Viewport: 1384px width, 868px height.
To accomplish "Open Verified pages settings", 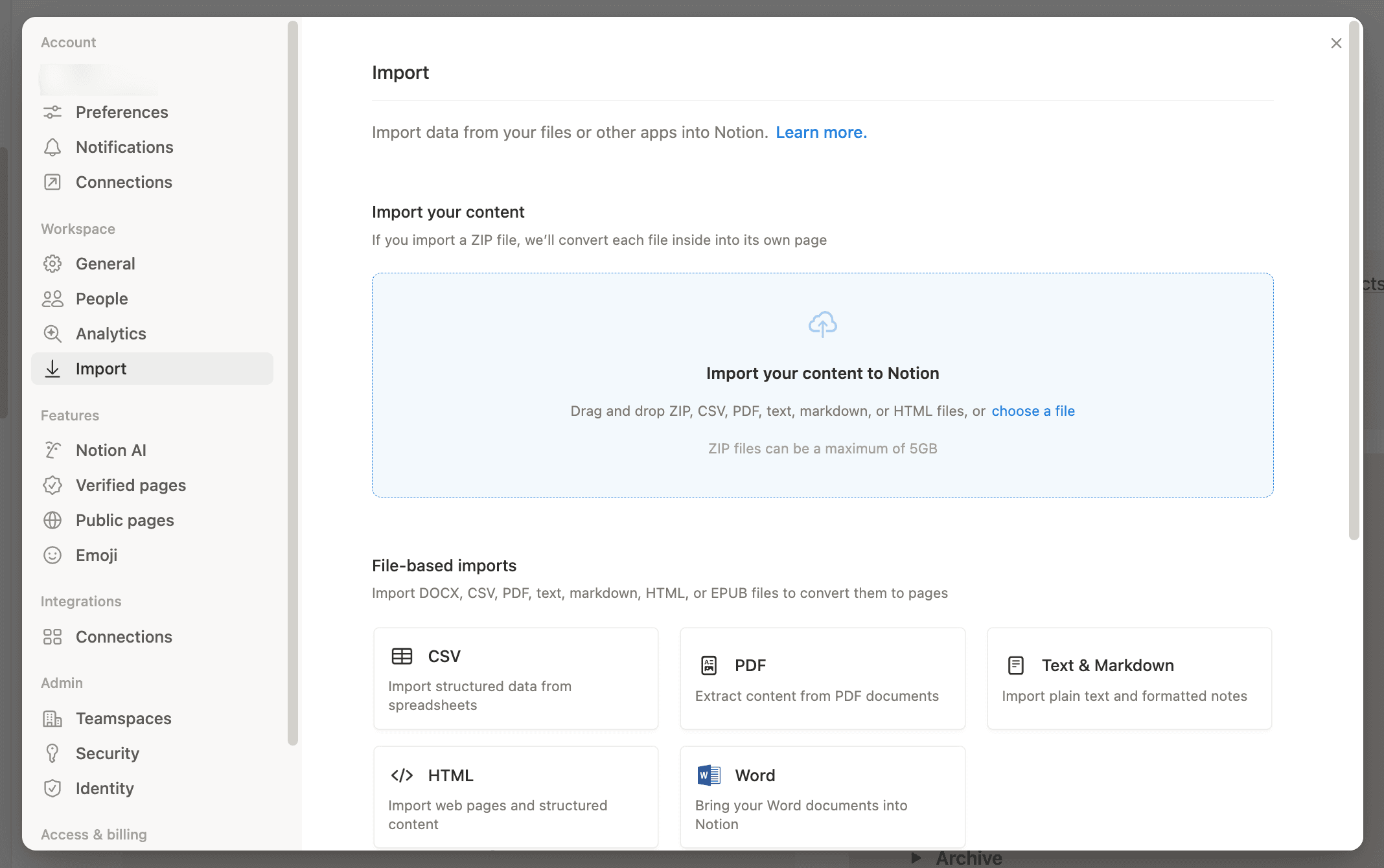I will point(130,485).
